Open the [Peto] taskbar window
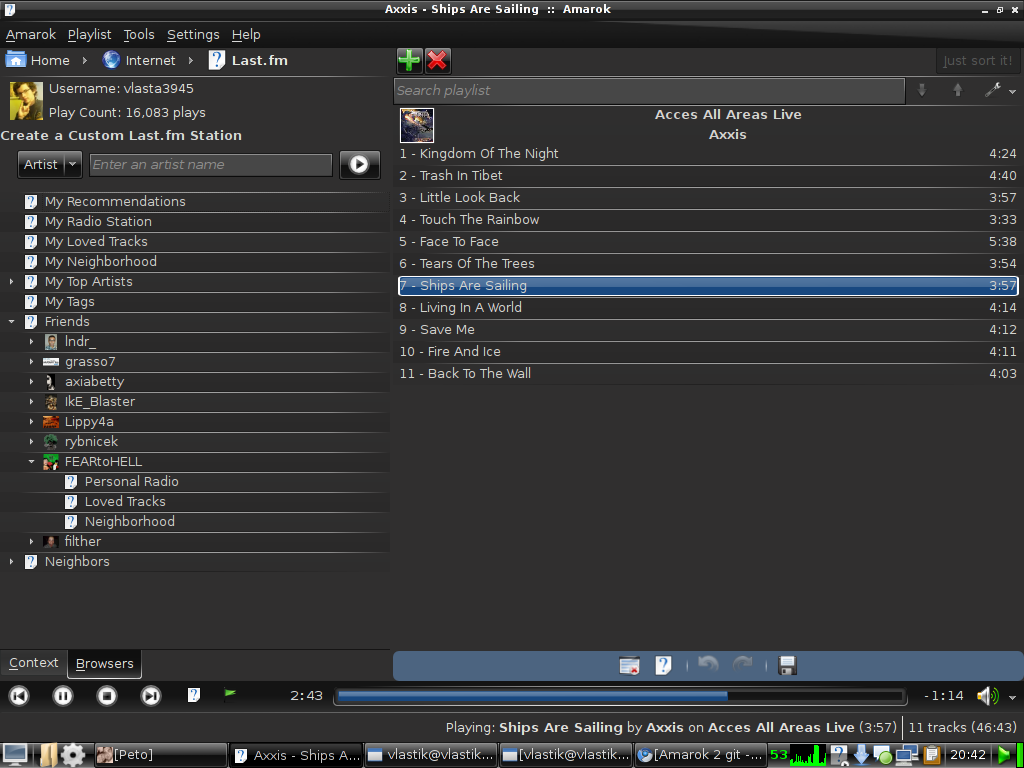This screenshot has width=1024, height=768. coord(161,756)
